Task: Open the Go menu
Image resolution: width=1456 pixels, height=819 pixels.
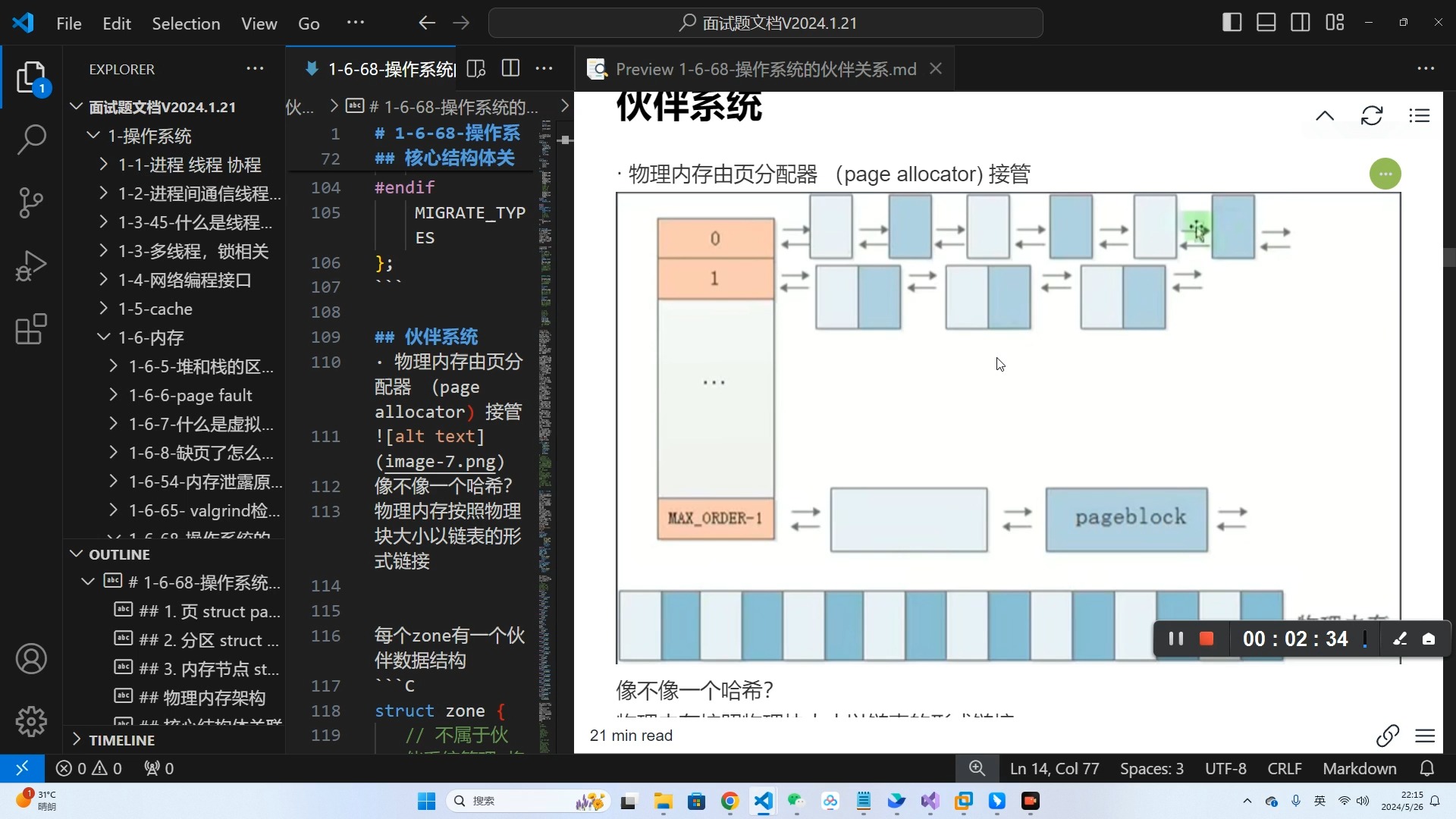Action: pos(309,24)
